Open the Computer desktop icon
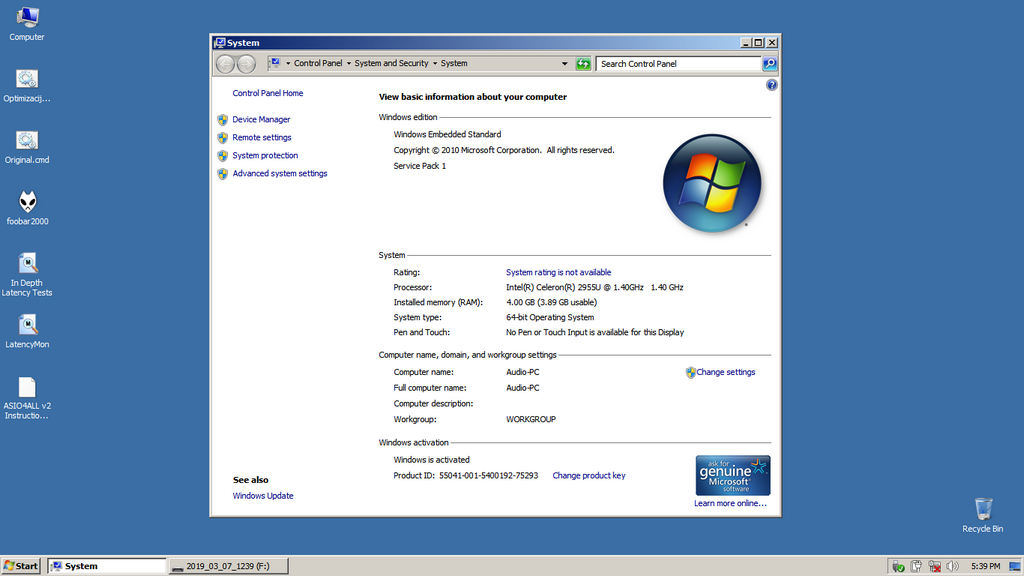This screenshot has height=576, width=1024. pos(27,18)
